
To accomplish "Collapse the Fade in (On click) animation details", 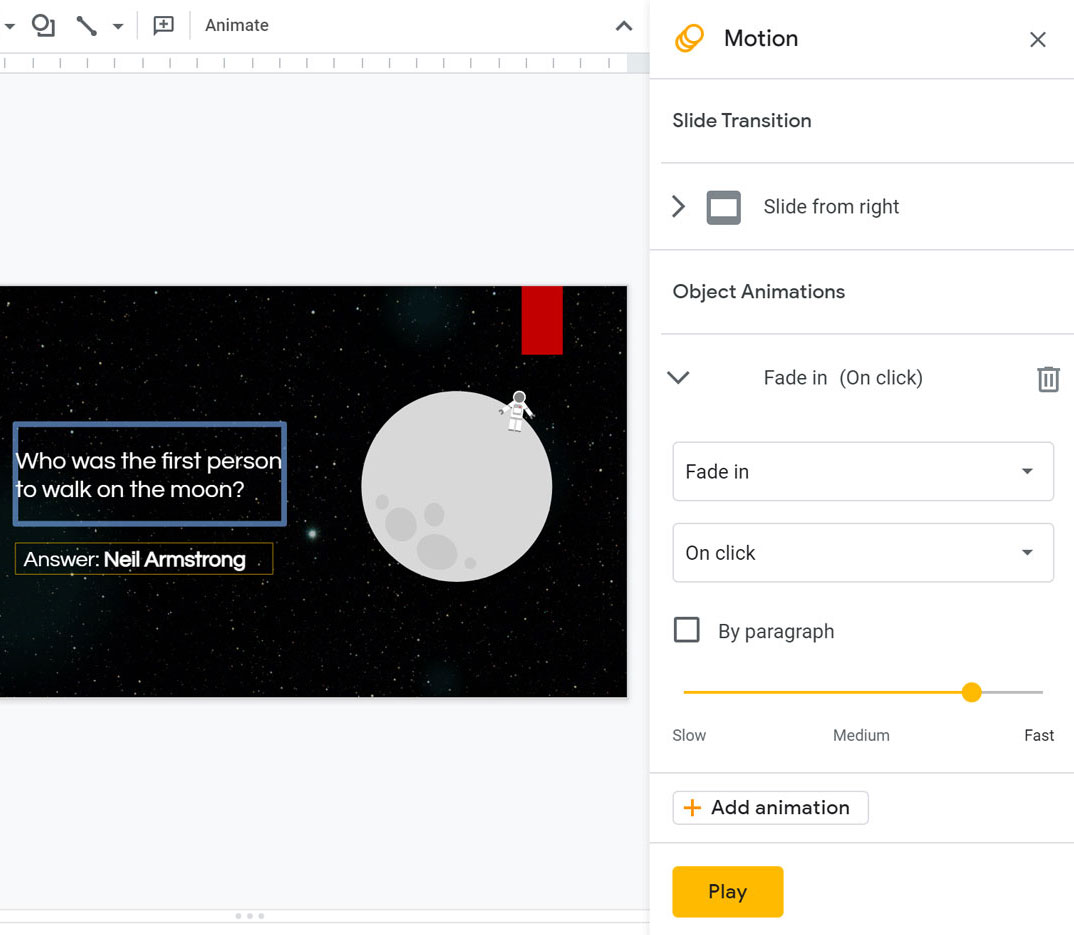I will coord(678,378).
